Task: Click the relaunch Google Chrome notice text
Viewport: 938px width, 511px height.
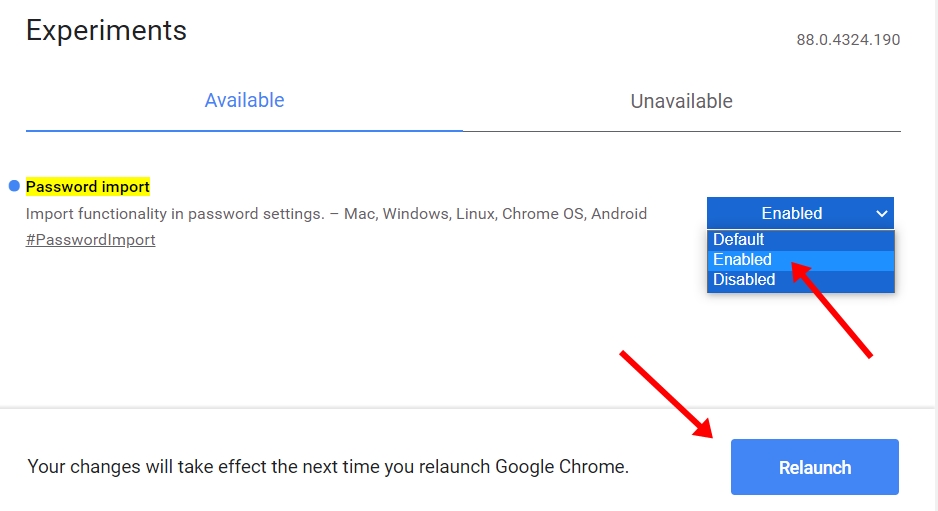Action: pyautogui.click(x=328, y=467)
